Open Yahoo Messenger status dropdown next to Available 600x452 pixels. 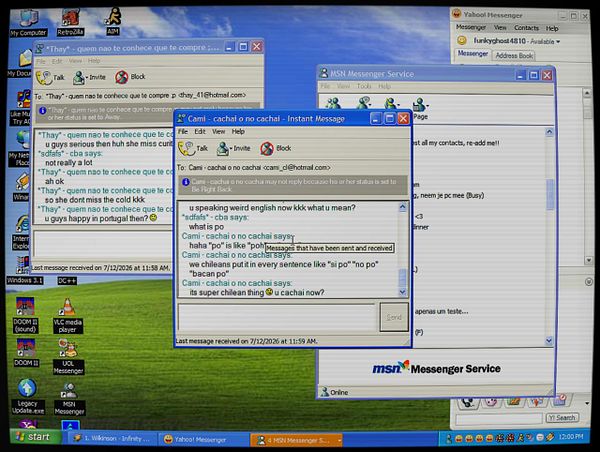pyautogui.click(x=558, y=41)
